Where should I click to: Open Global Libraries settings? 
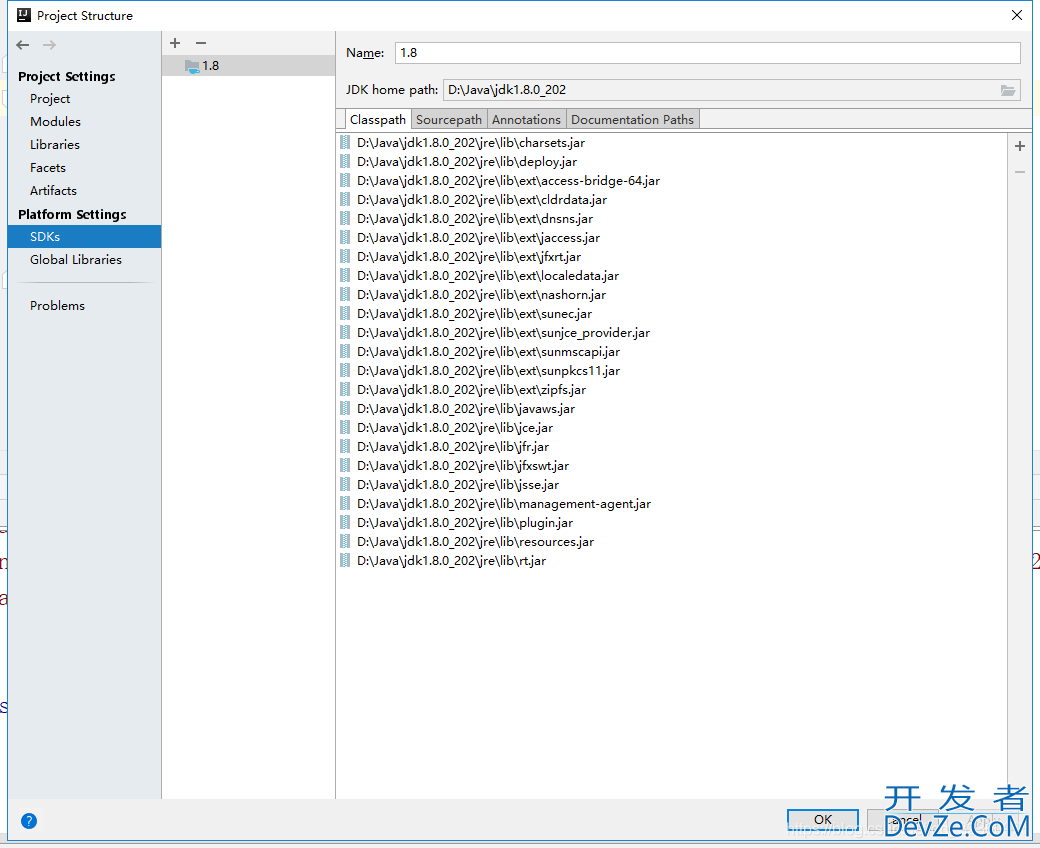click(76, 260)
